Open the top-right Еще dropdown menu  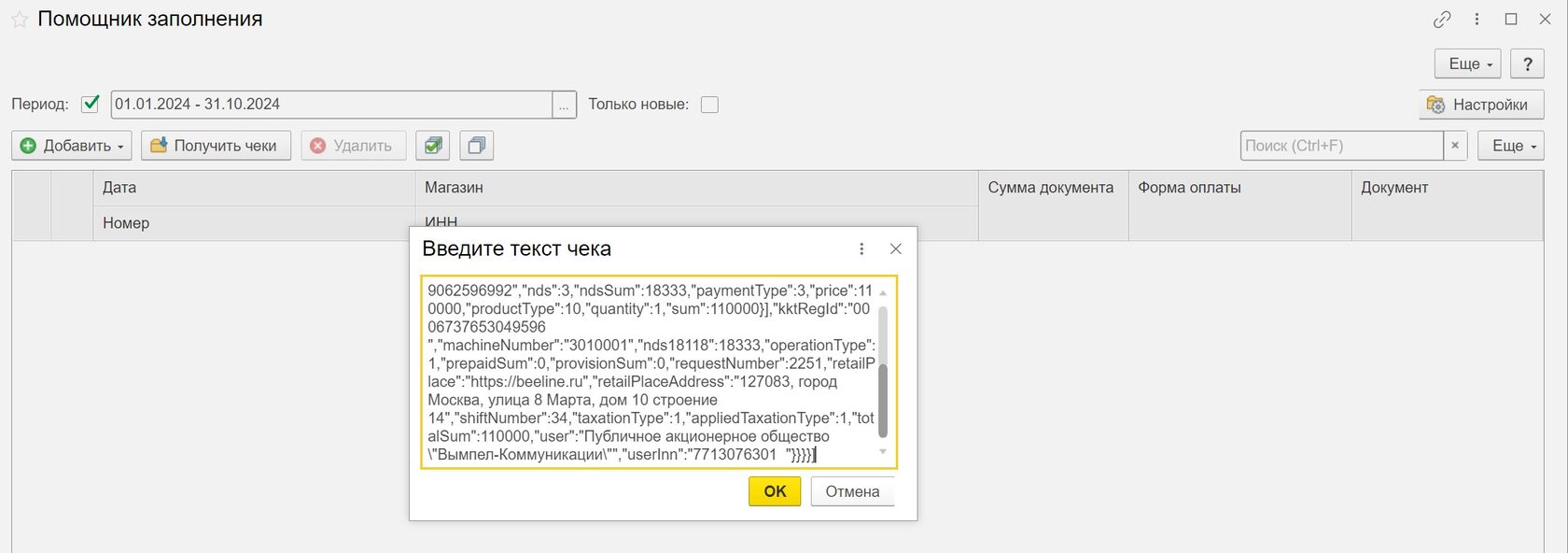pos(1467,64)
